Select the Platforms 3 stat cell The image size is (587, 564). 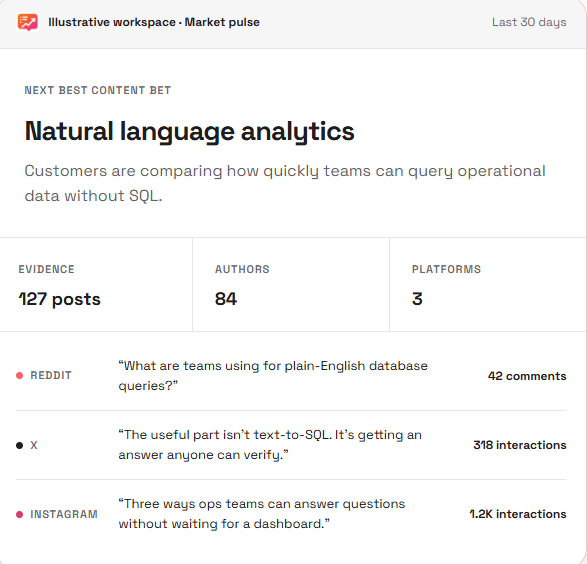(488, 284)
